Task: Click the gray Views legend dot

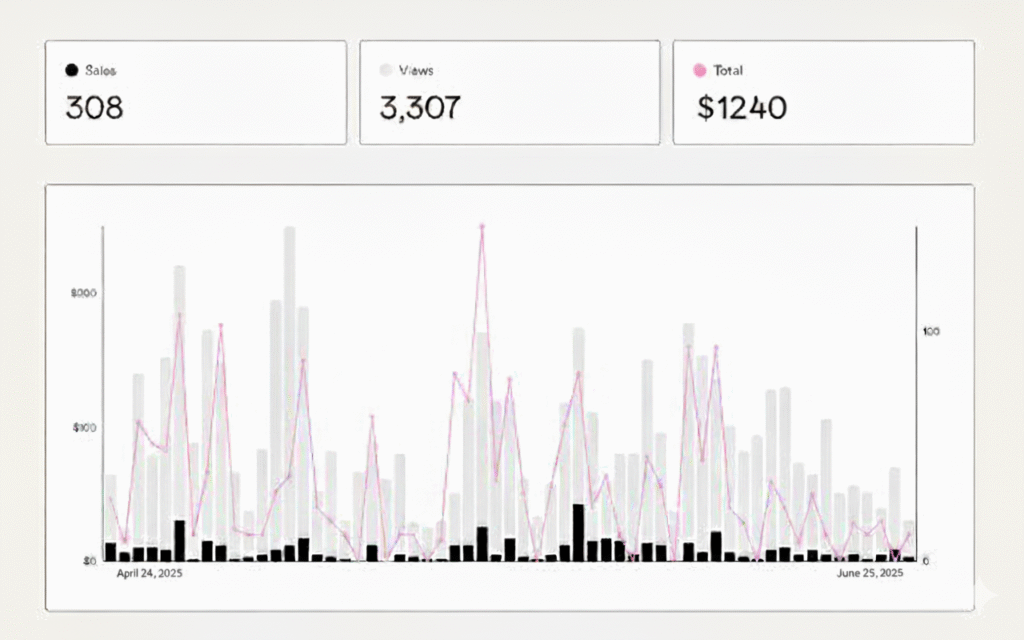Action: click(x=385, y=71)
